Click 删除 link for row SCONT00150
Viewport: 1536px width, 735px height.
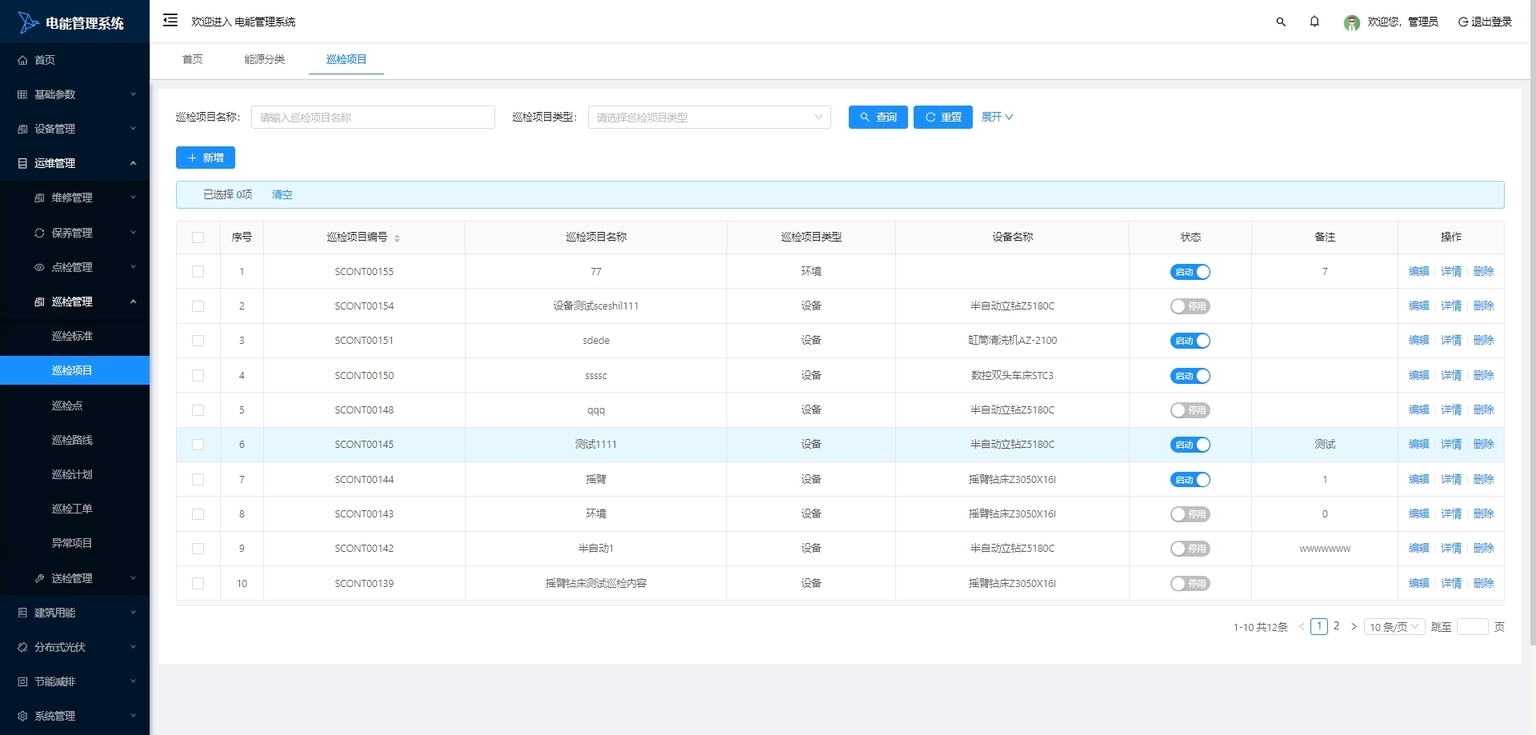tap(1483, 376)
